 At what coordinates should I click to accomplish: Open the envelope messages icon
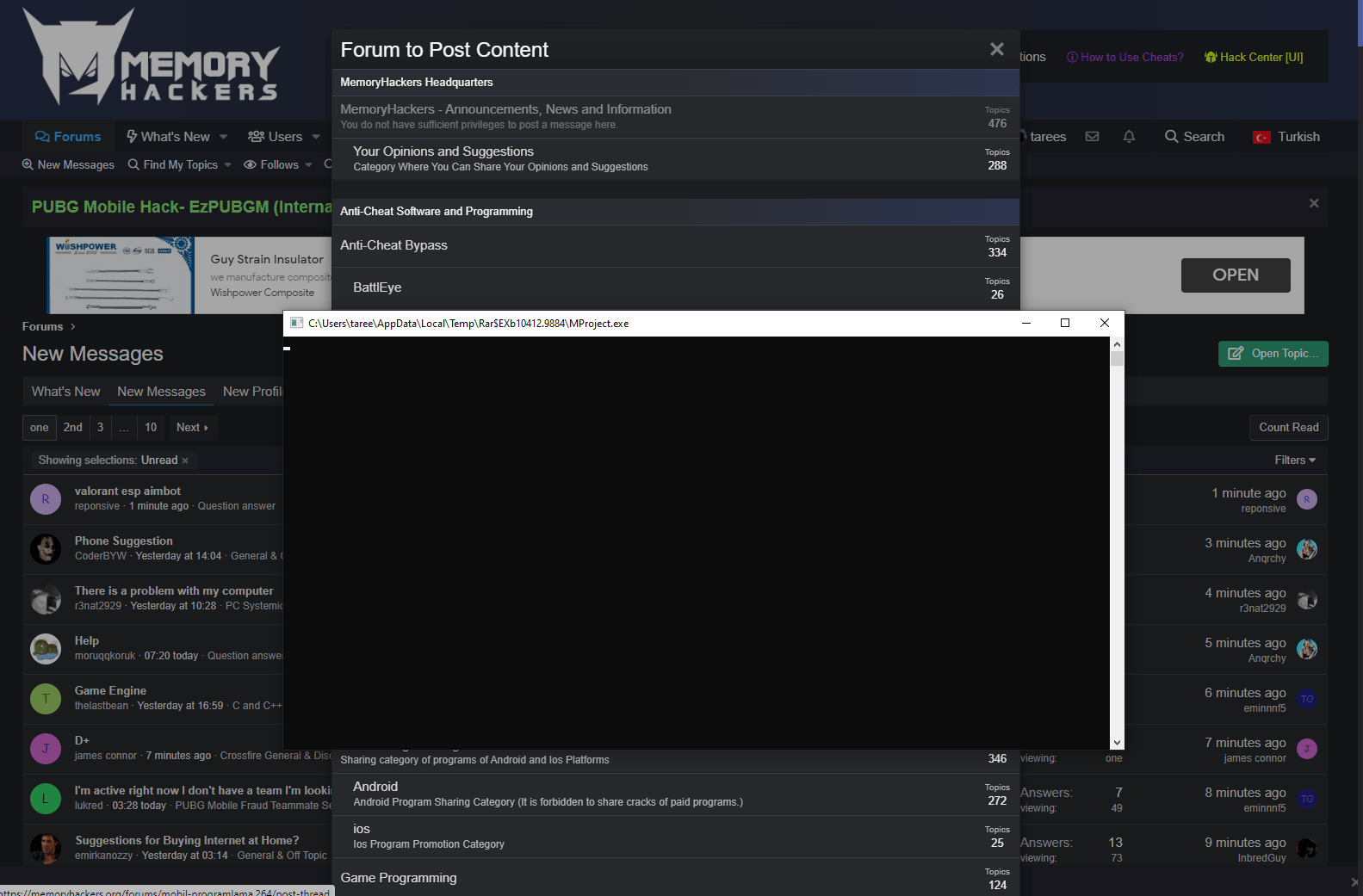coord(1092,136)
